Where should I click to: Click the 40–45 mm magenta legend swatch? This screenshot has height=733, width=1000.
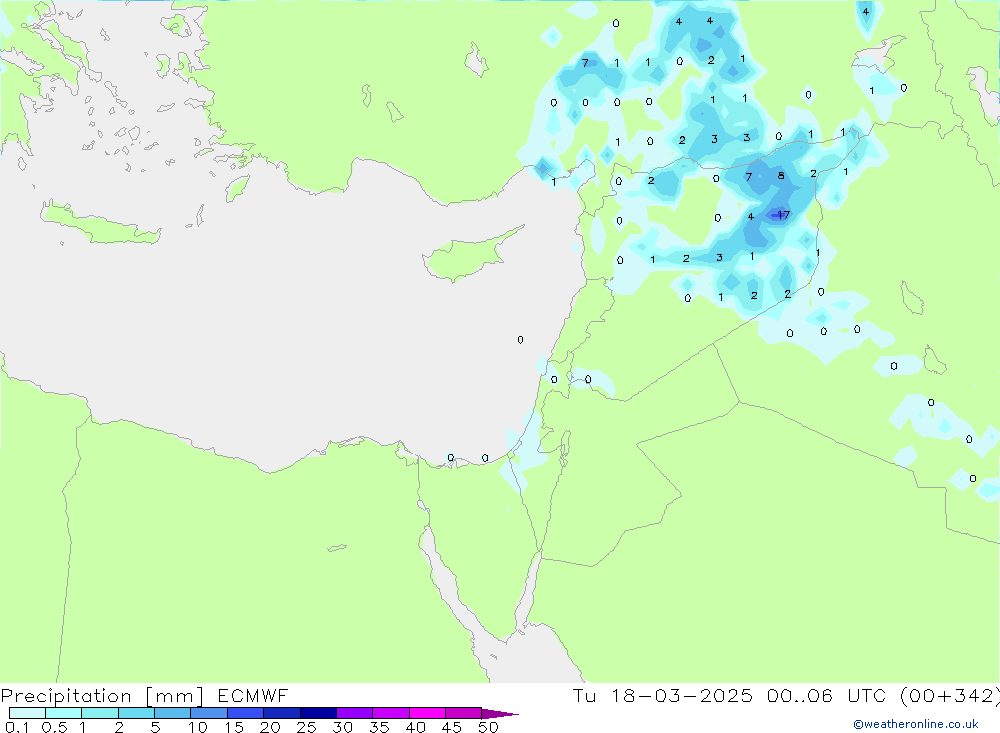pos(427,713)
